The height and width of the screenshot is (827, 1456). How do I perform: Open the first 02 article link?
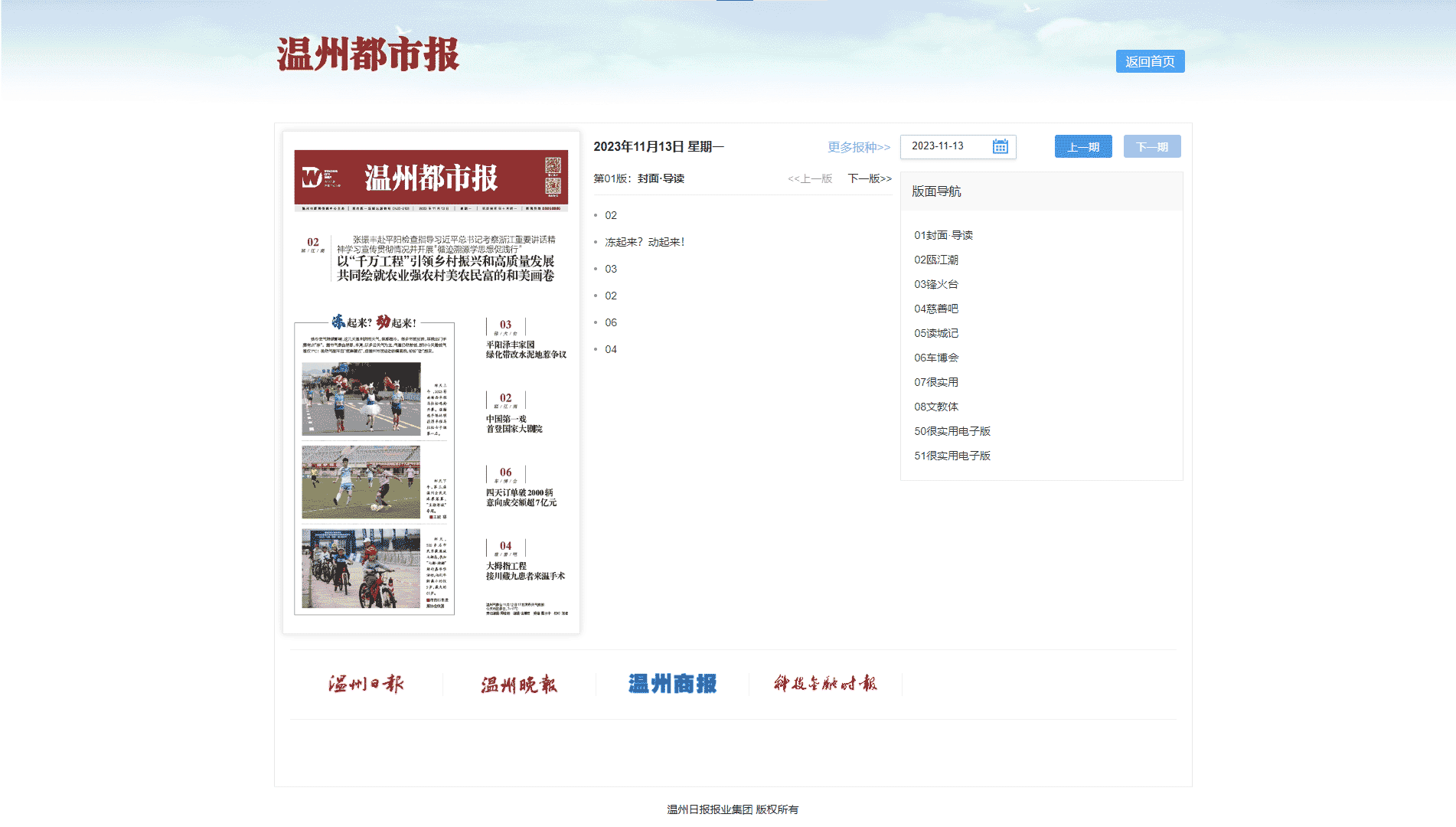[611, 215]
